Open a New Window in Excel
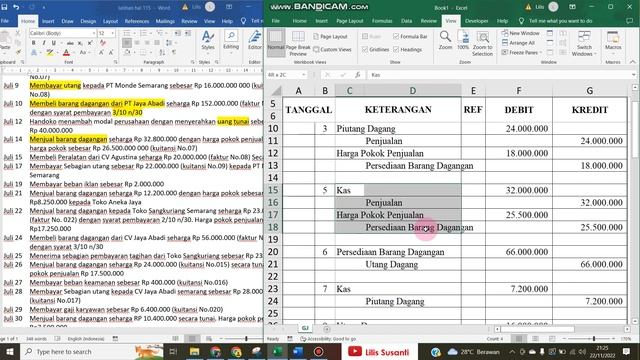The height and width of the screenshot is (360, 640). (521, 33)
